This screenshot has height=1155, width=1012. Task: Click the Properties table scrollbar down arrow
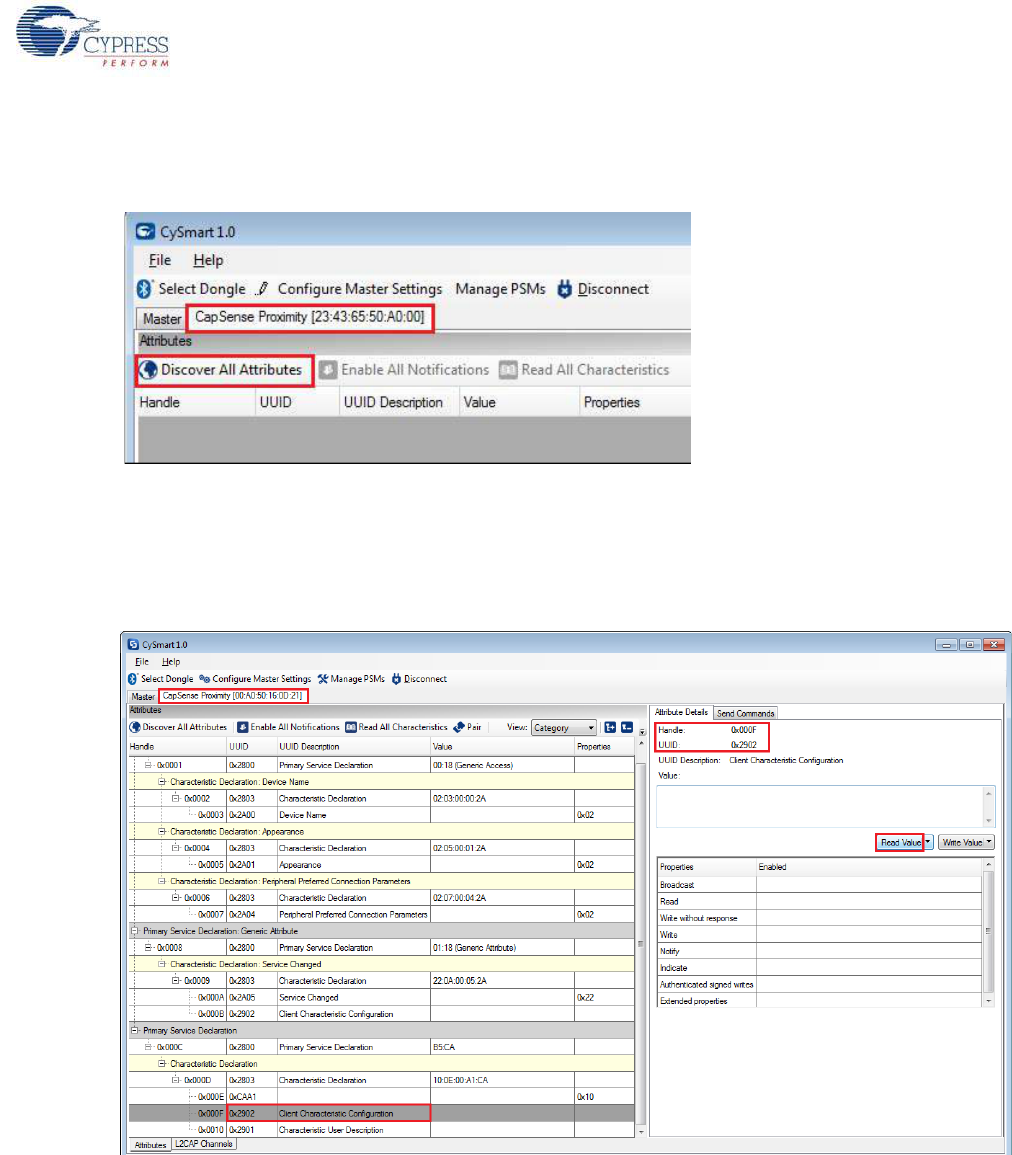pos(988,1001)
